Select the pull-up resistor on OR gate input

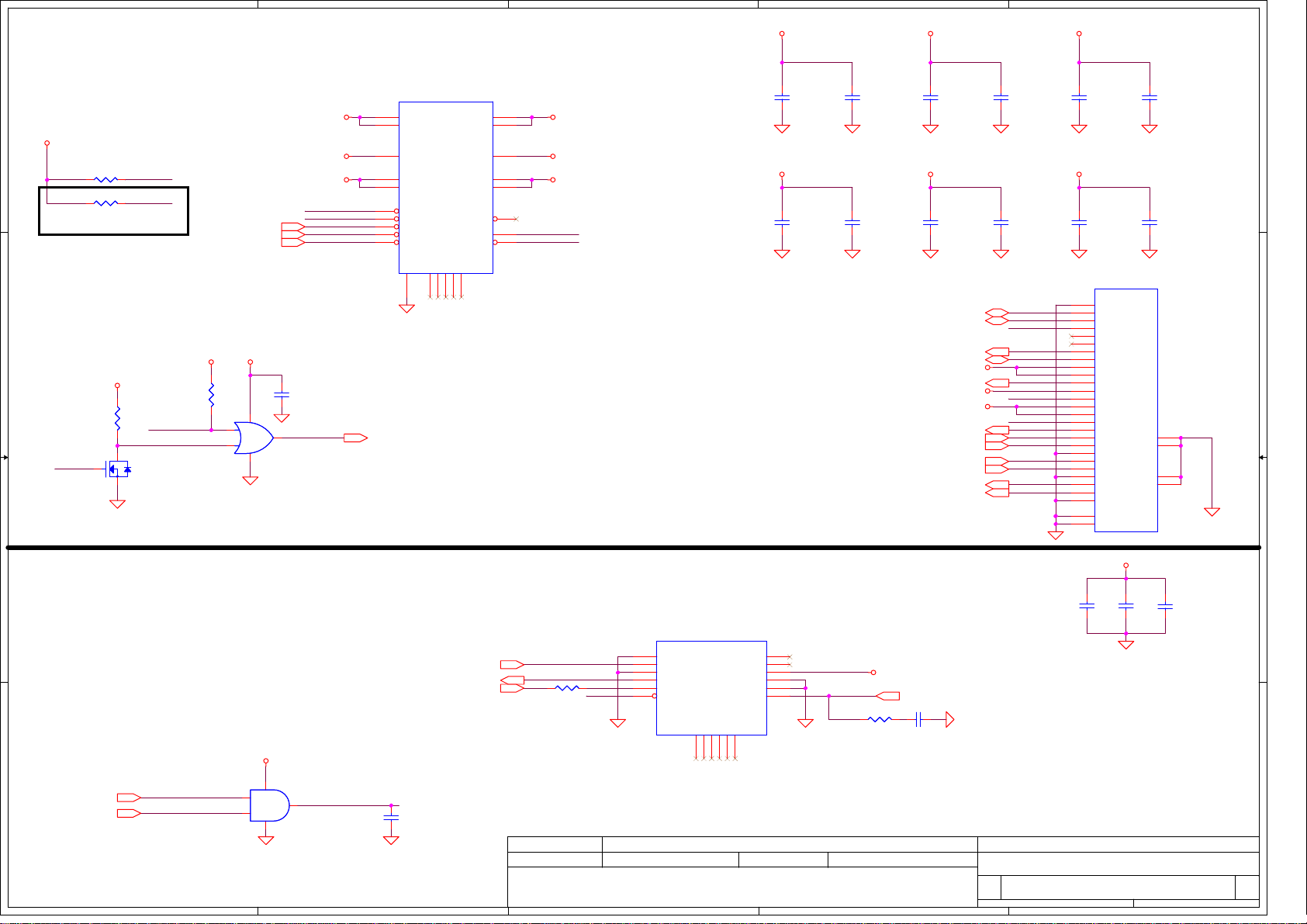click(x=211, y=395)
